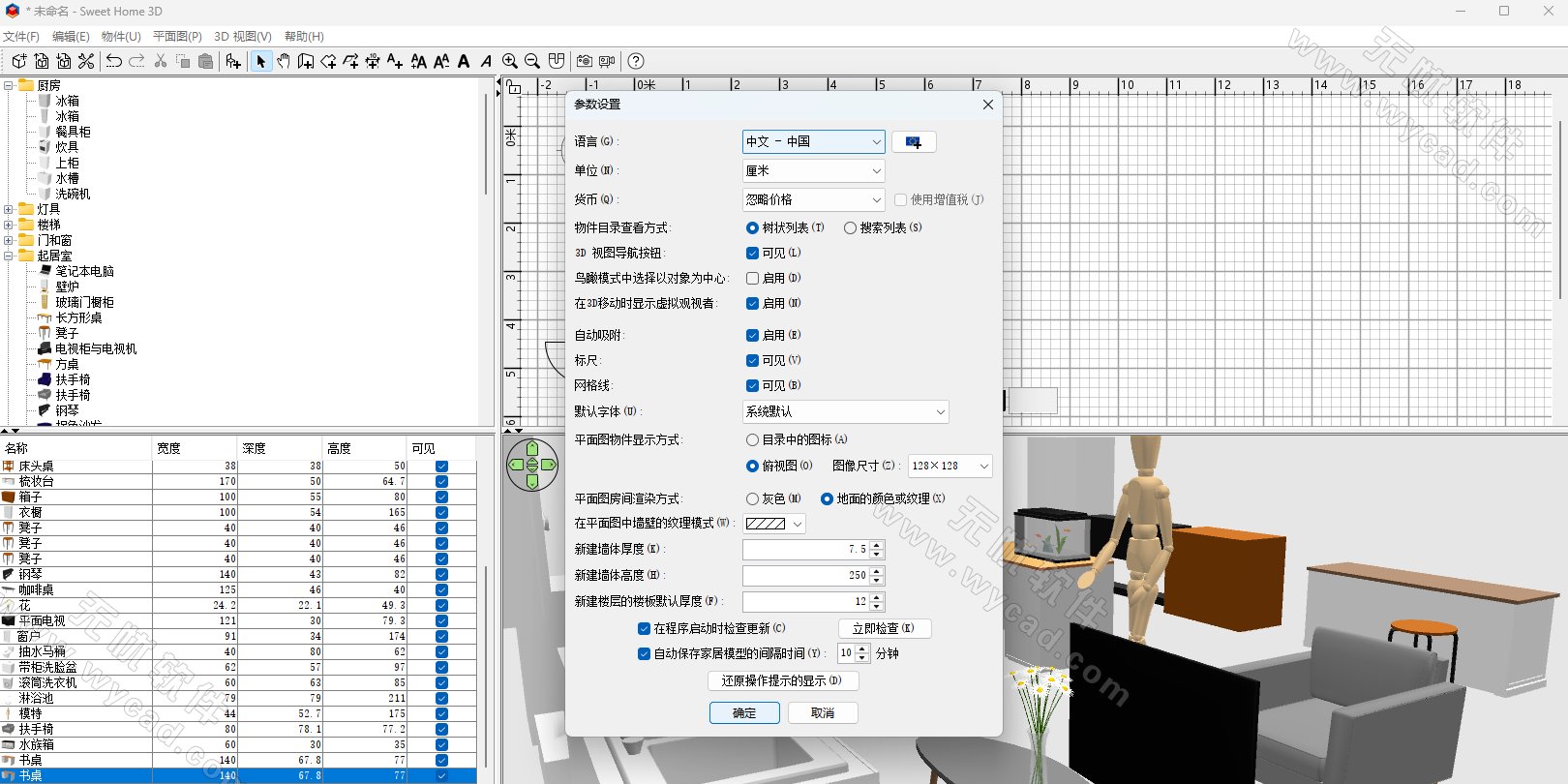The height and width of the screenshot is (784, 1568).
Task: Click the Cut scissors toolbar icon
Action: [x=161, y=61]
